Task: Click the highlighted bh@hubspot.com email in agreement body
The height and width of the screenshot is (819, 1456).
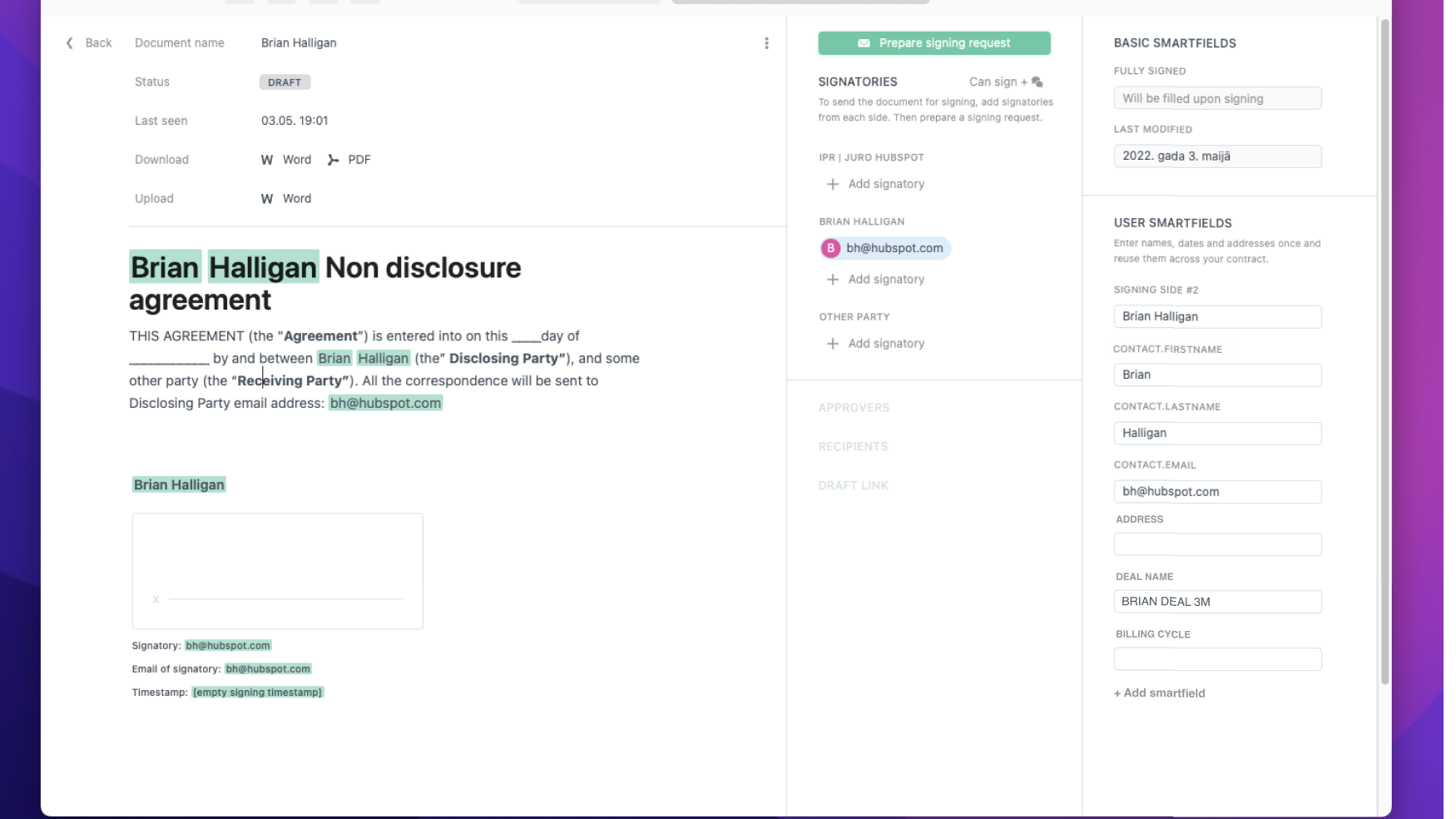Action: click(385, 404)
